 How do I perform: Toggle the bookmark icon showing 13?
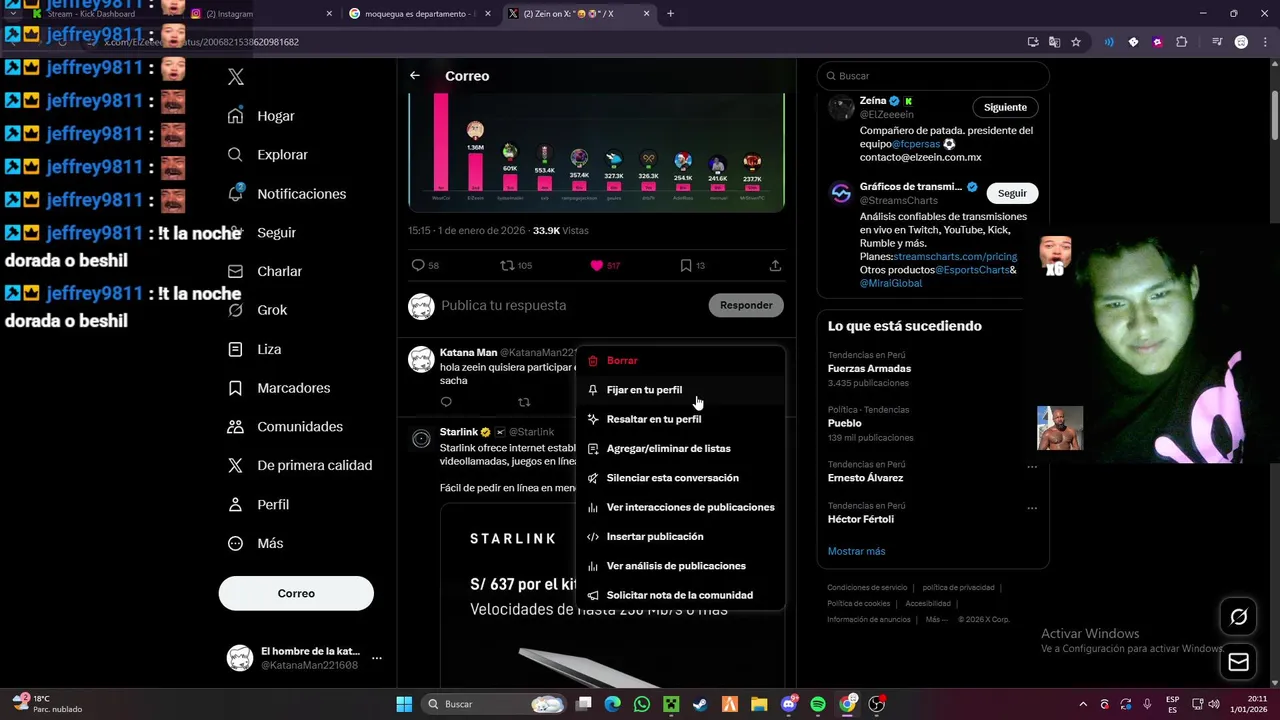(686, 265)
